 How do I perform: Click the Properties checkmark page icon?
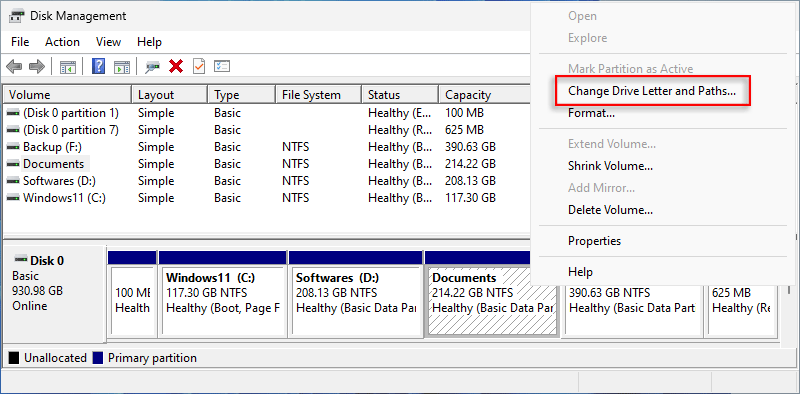[199, 66]
